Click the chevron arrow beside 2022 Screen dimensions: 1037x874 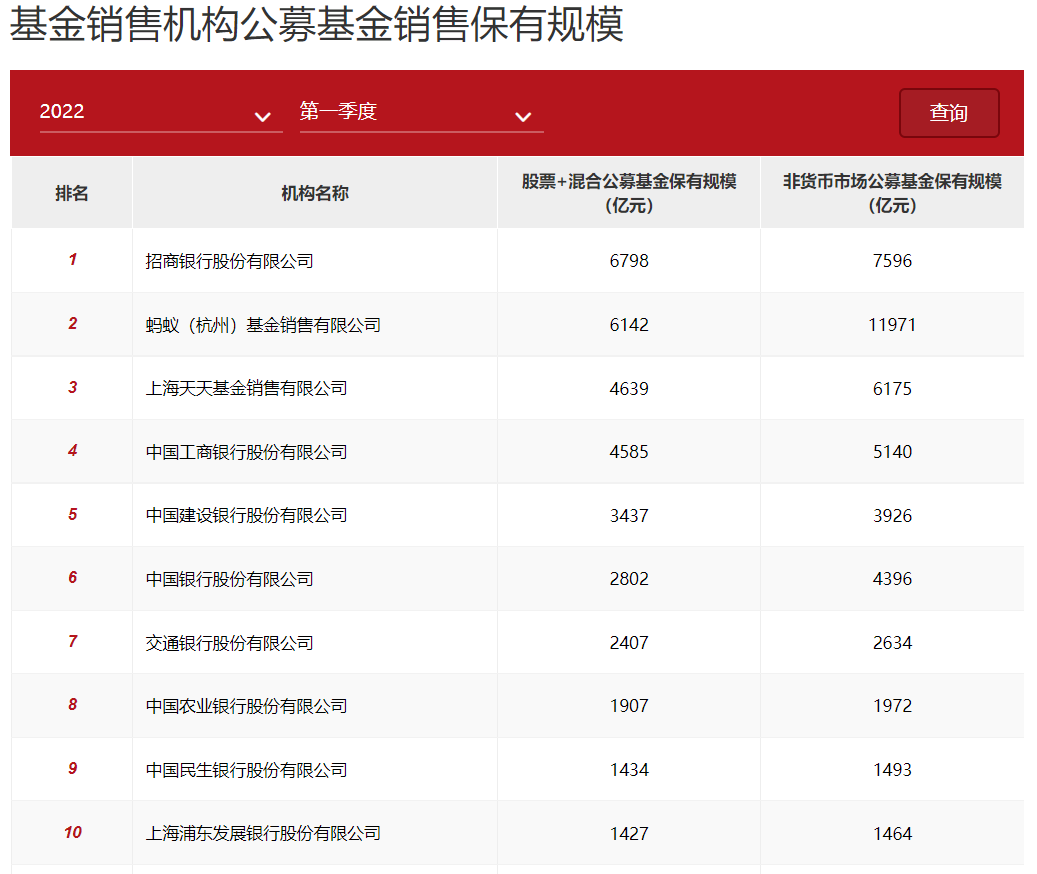pyautogui.click(x=263, y=117)
